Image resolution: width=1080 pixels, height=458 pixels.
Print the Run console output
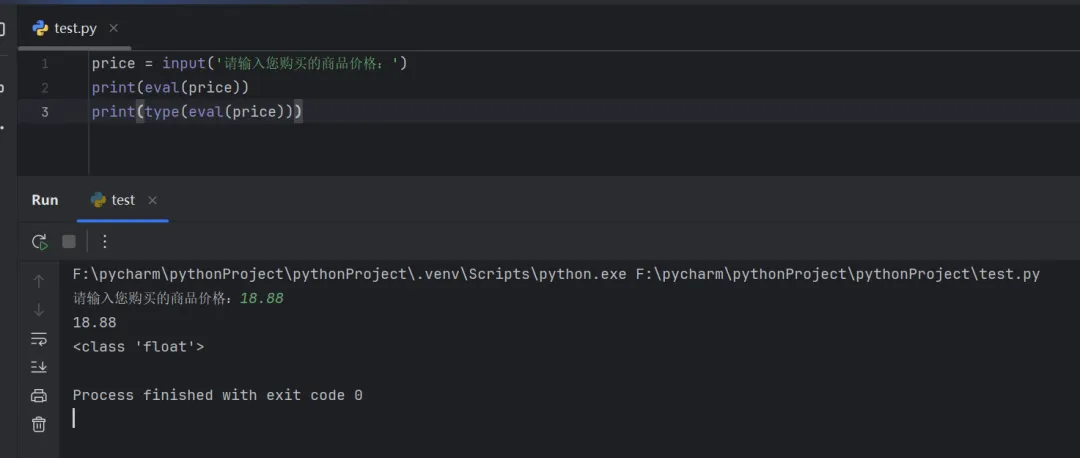coord(39,395)
